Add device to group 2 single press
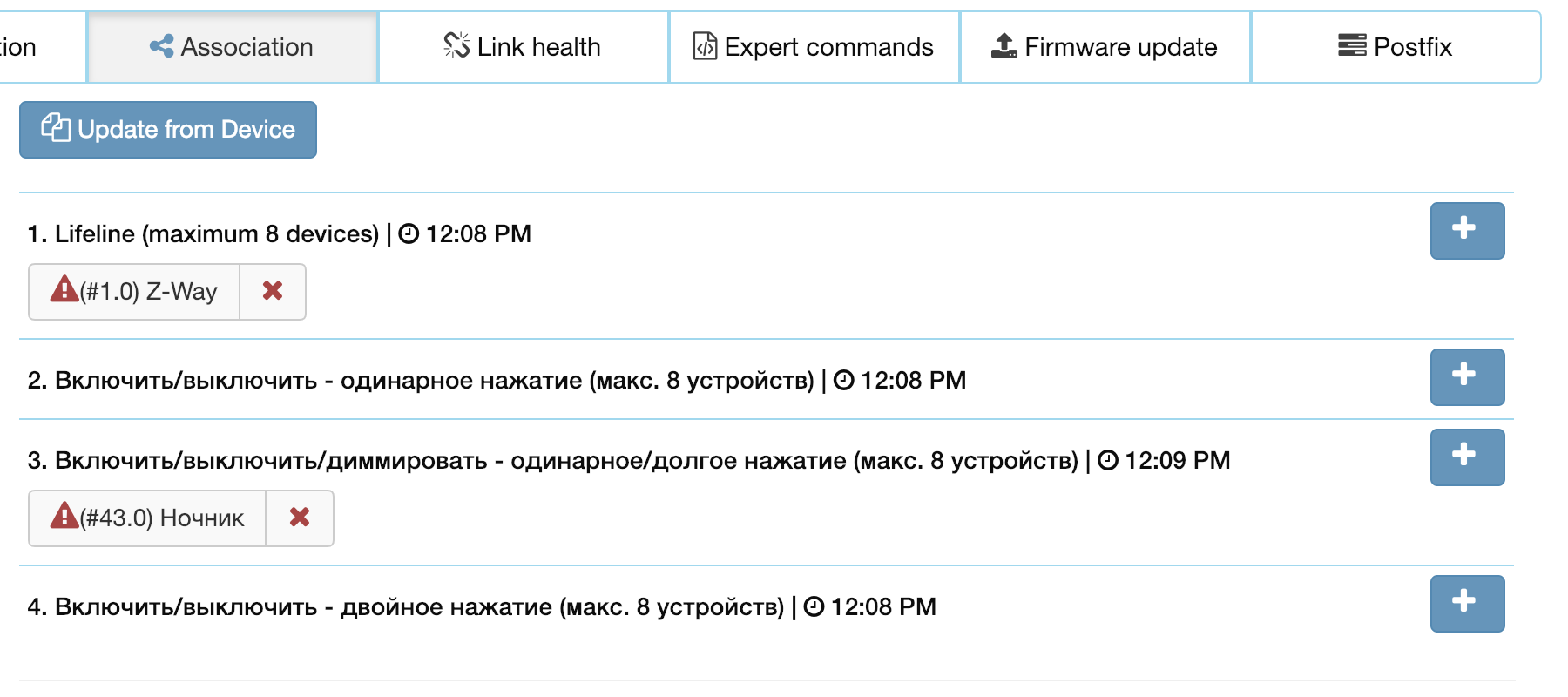 tap(1467, 376)
